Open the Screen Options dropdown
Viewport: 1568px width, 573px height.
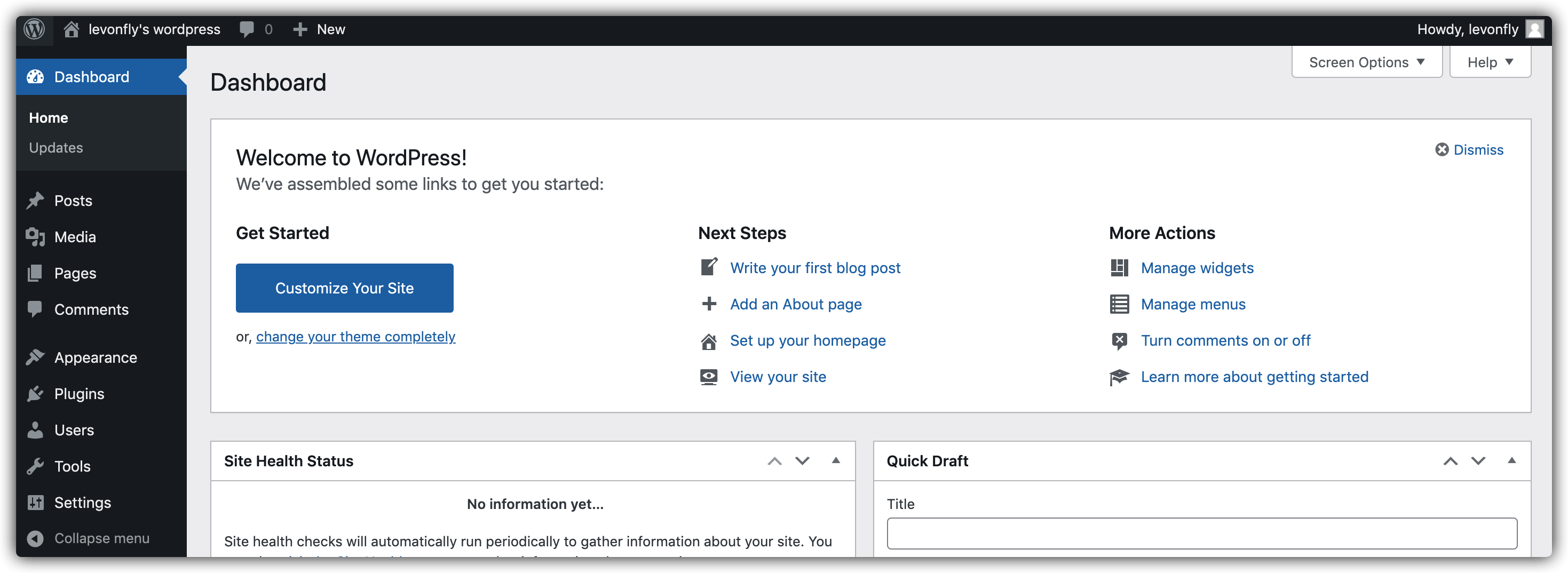point(1366,62)
